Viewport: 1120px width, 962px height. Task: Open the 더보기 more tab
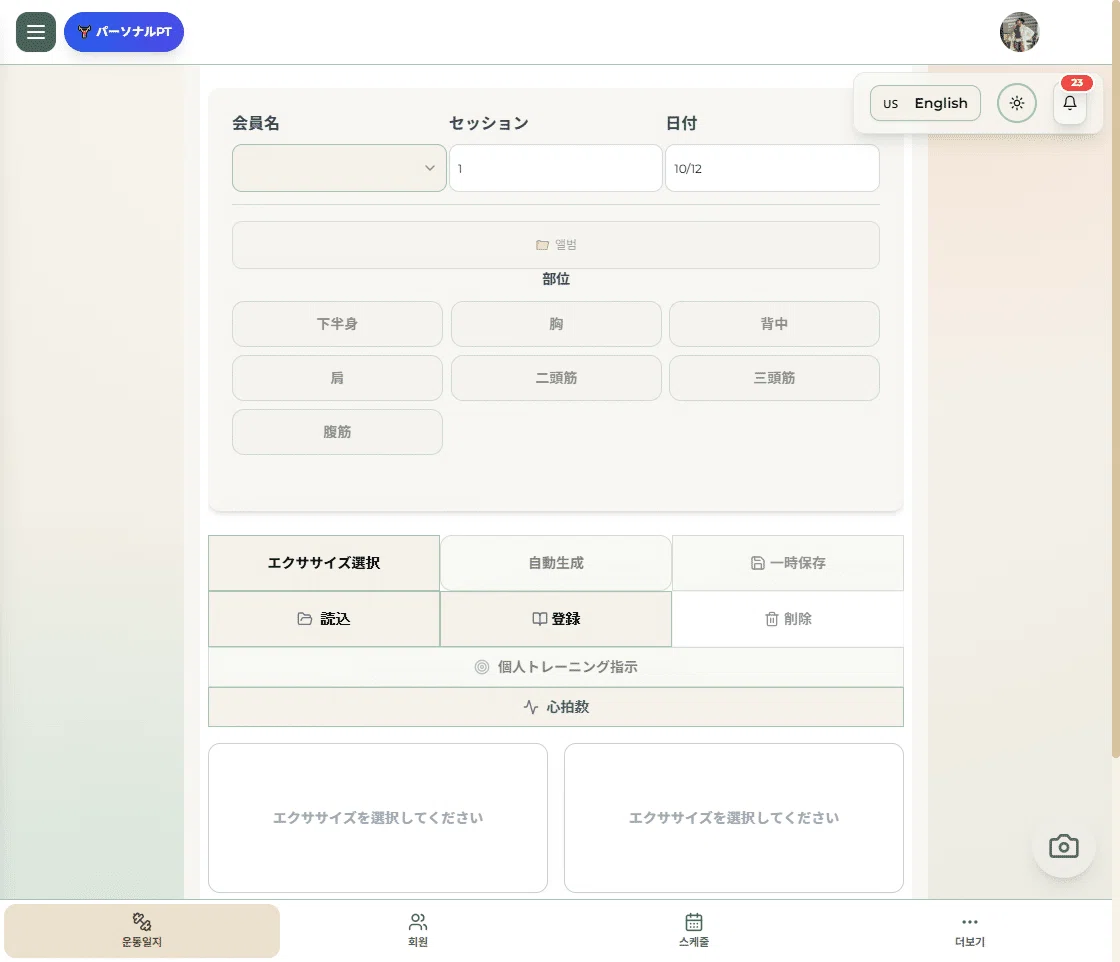[x=969, y=931]
